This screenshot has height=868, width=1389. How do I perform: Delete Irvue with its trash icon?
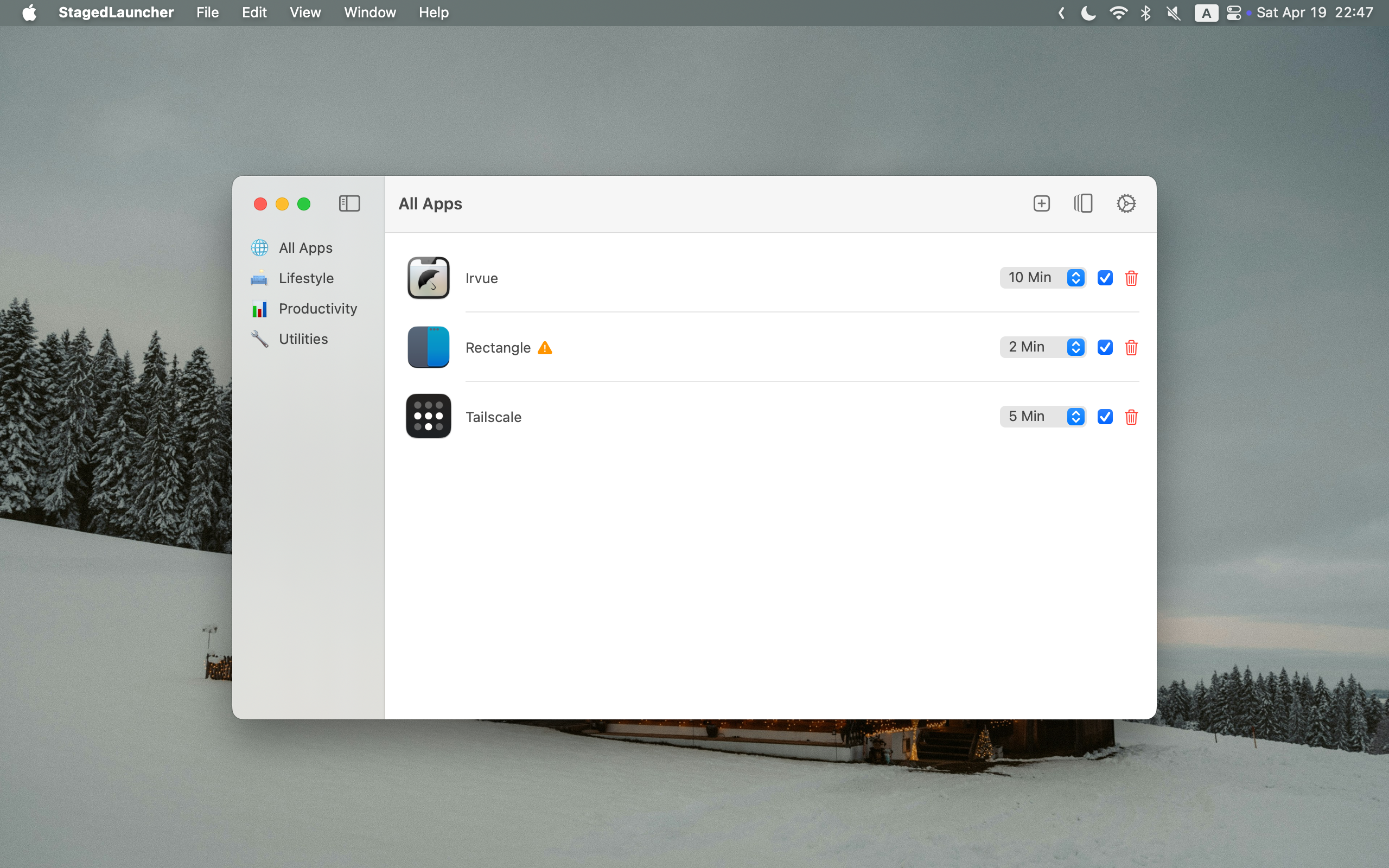click(1131, 278)
